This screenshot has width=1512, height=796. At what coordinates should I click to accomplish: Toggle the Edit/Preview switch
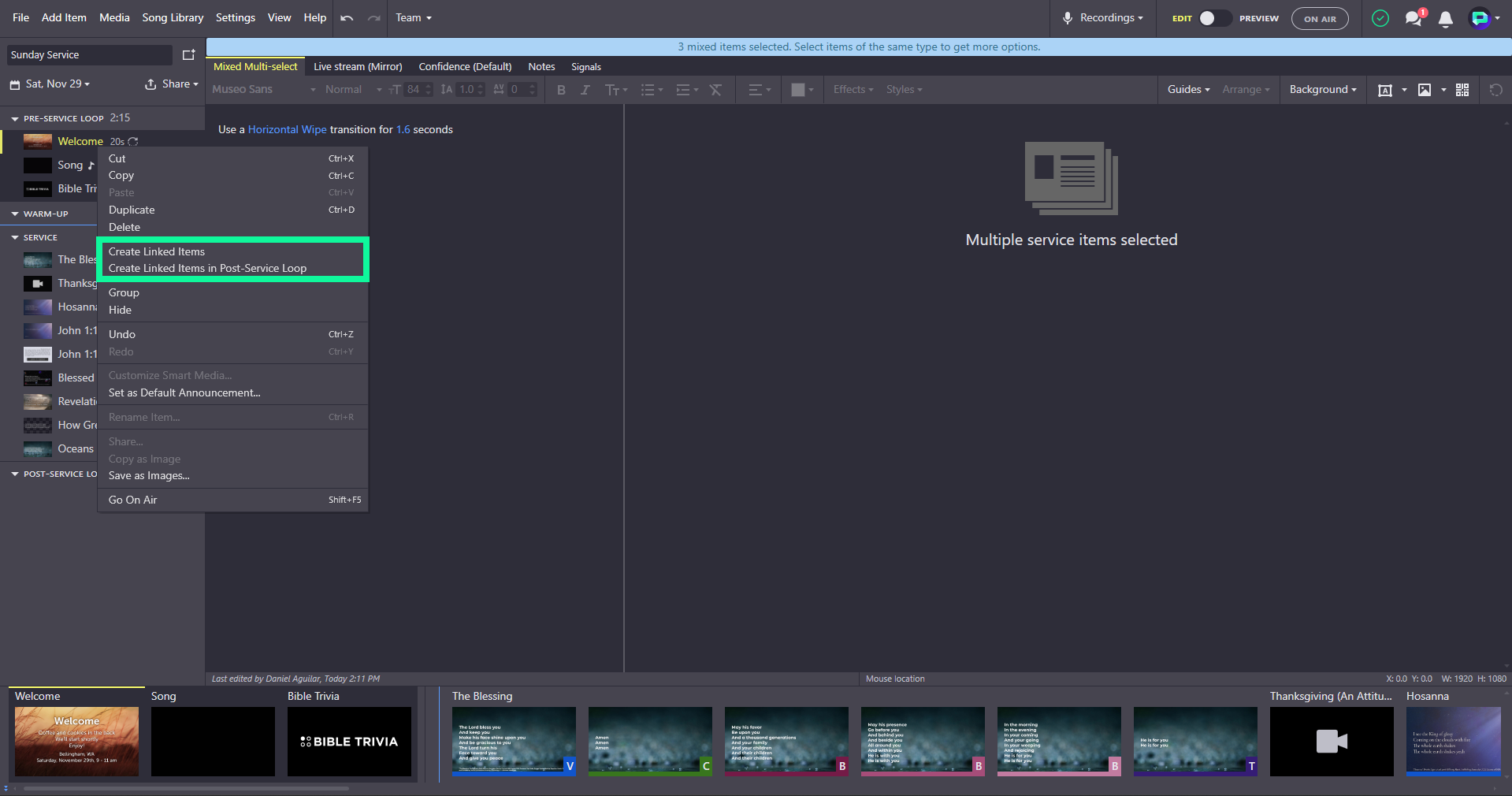point(1215,18)
